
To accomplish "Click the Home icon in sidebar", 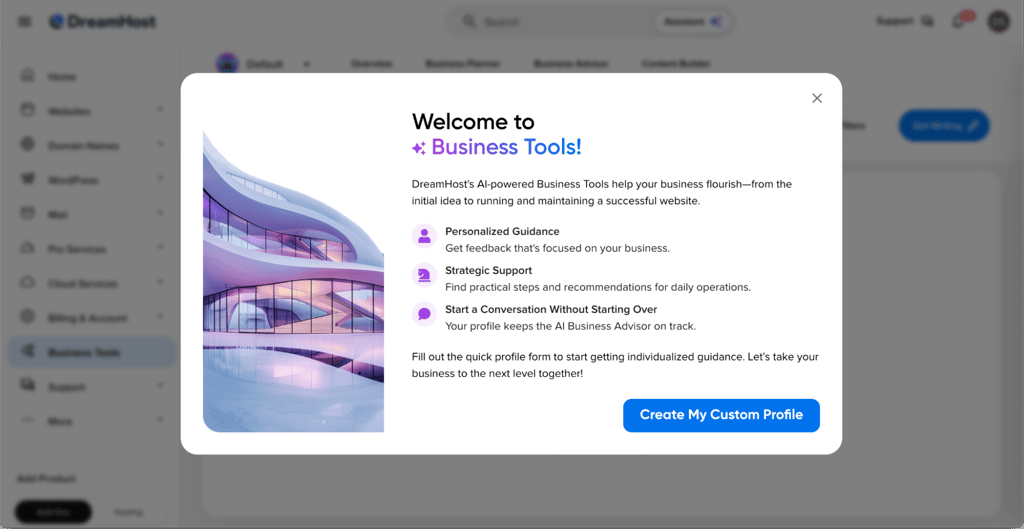I will (x=27, y=76).
